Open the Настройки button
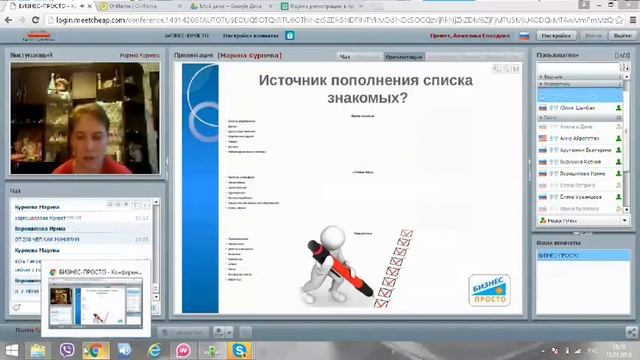The width and height of the screenshot is (640, 360). (x=556, y=36)
